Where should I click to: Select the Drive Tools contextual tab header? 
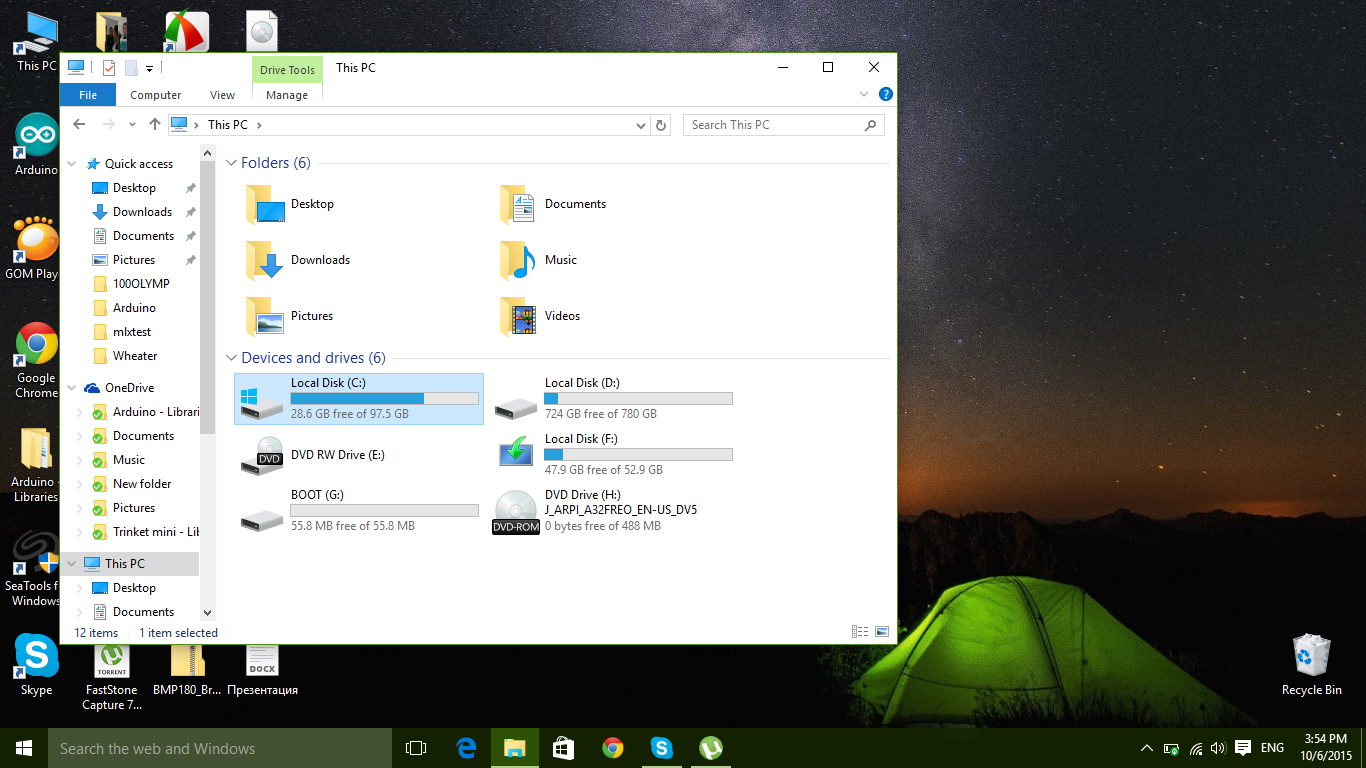287,70
